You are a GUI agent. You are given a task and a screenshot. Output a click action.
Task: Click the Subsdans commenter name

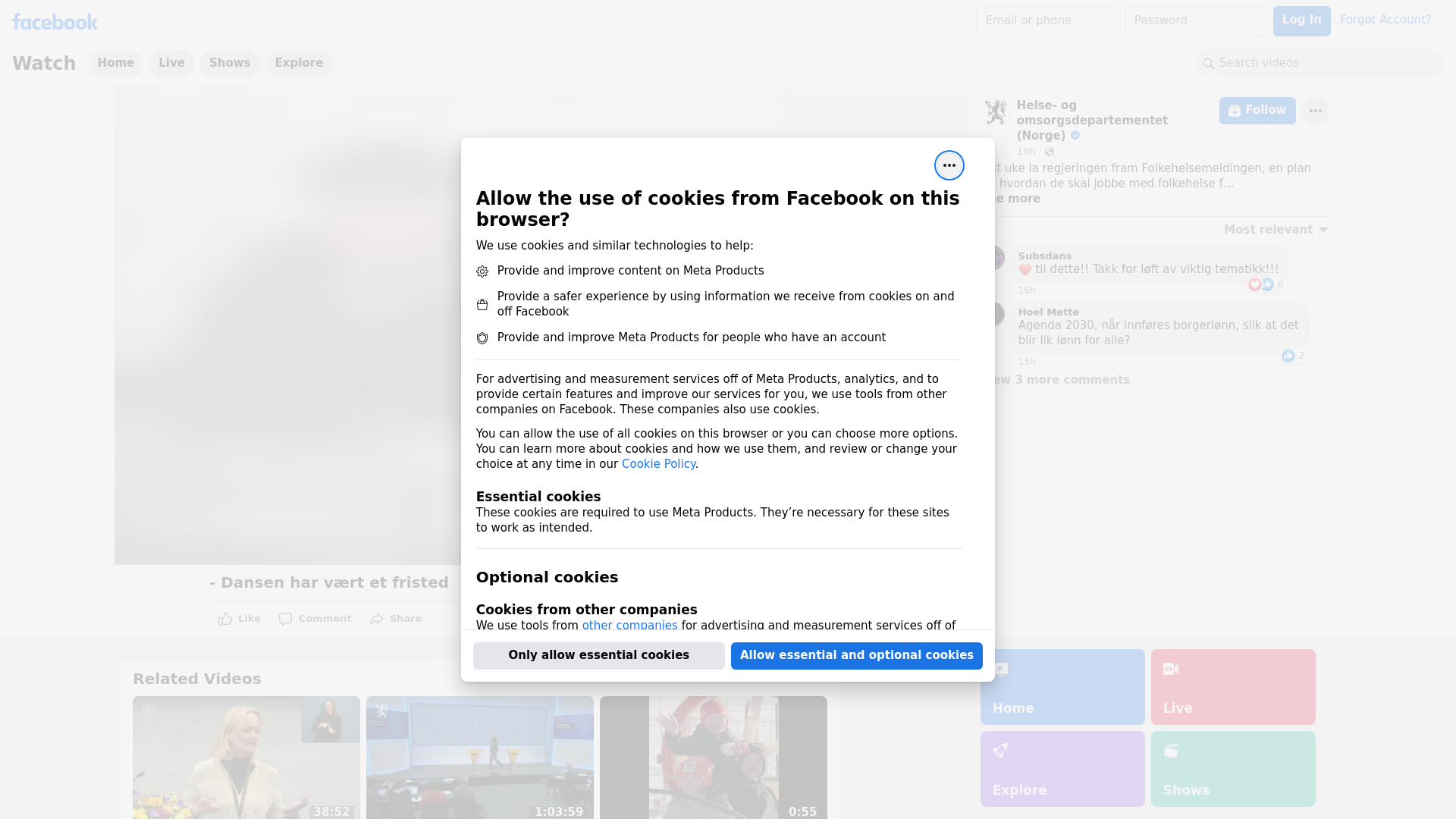1044,256
